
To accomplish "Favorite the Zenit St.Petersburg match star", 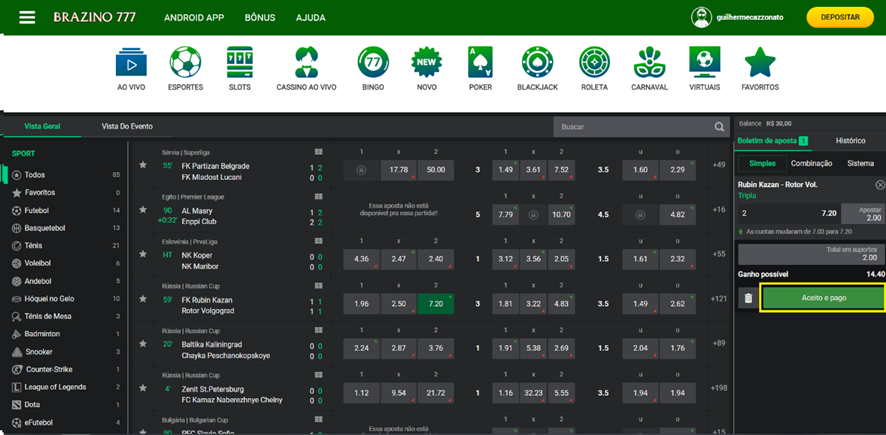I will point(143,388).
